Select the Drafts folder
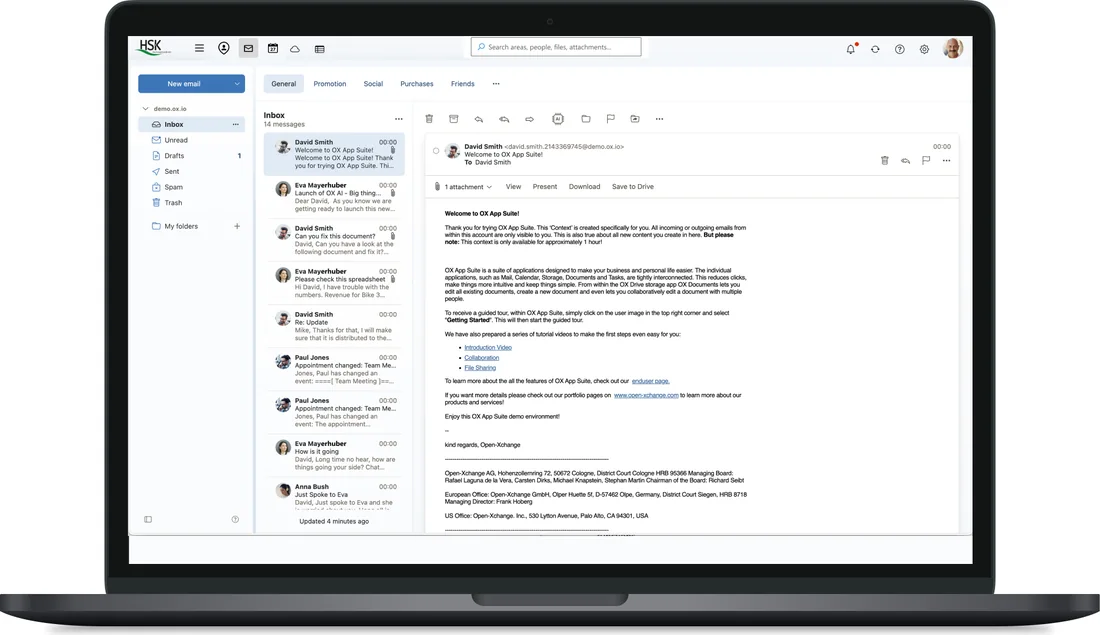Viewport: 1100px width, 635px height. click(x=192, y=156)
